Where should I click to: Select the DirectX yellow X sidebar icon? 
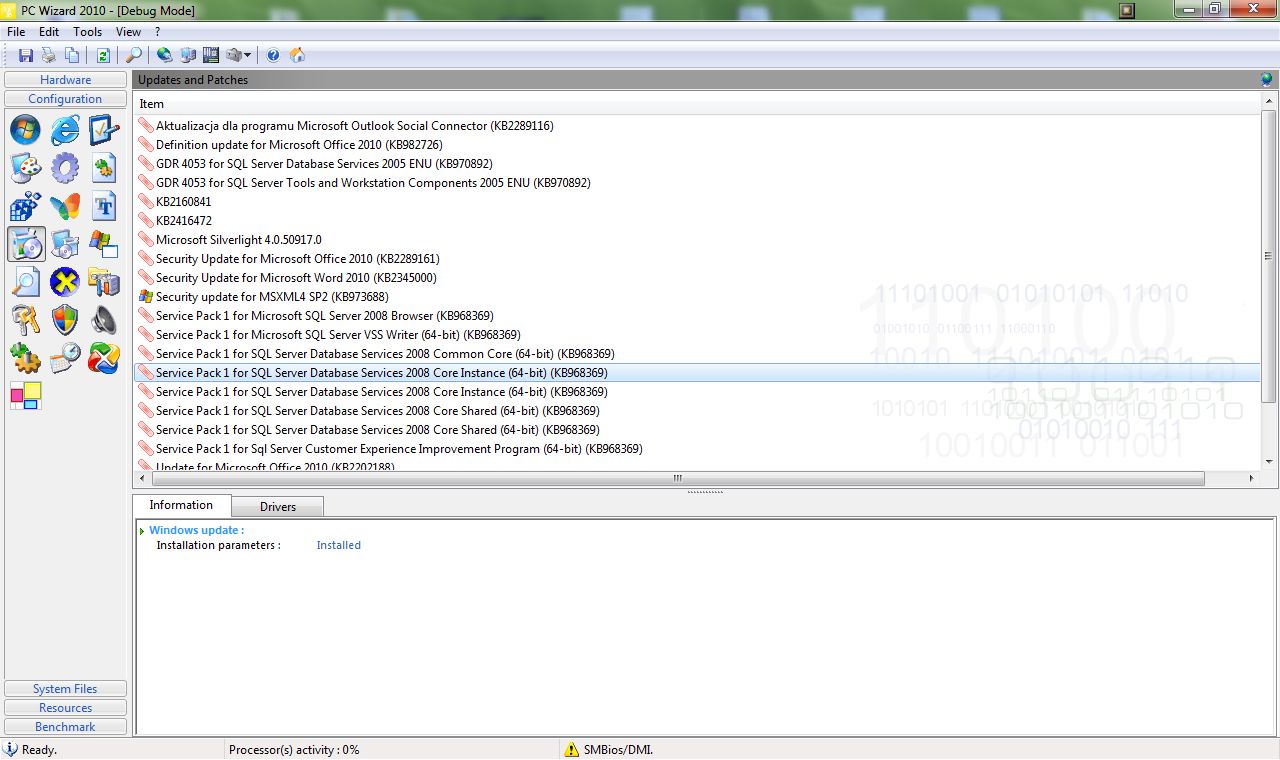click(x=65, y=282)
